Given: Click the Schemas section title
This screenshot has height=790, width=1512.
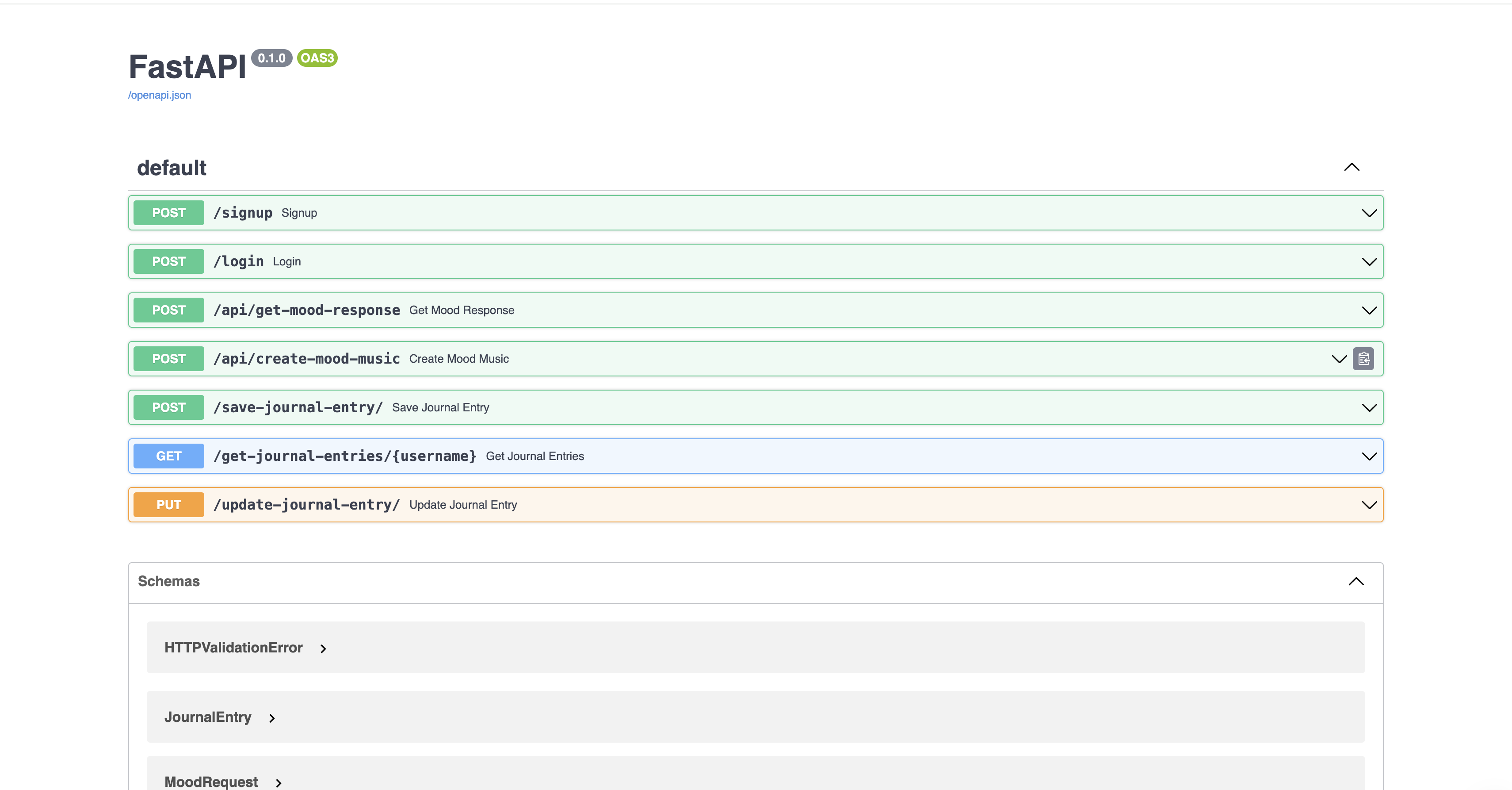Looking at the screenshot, I should click(x=168, y=582).
